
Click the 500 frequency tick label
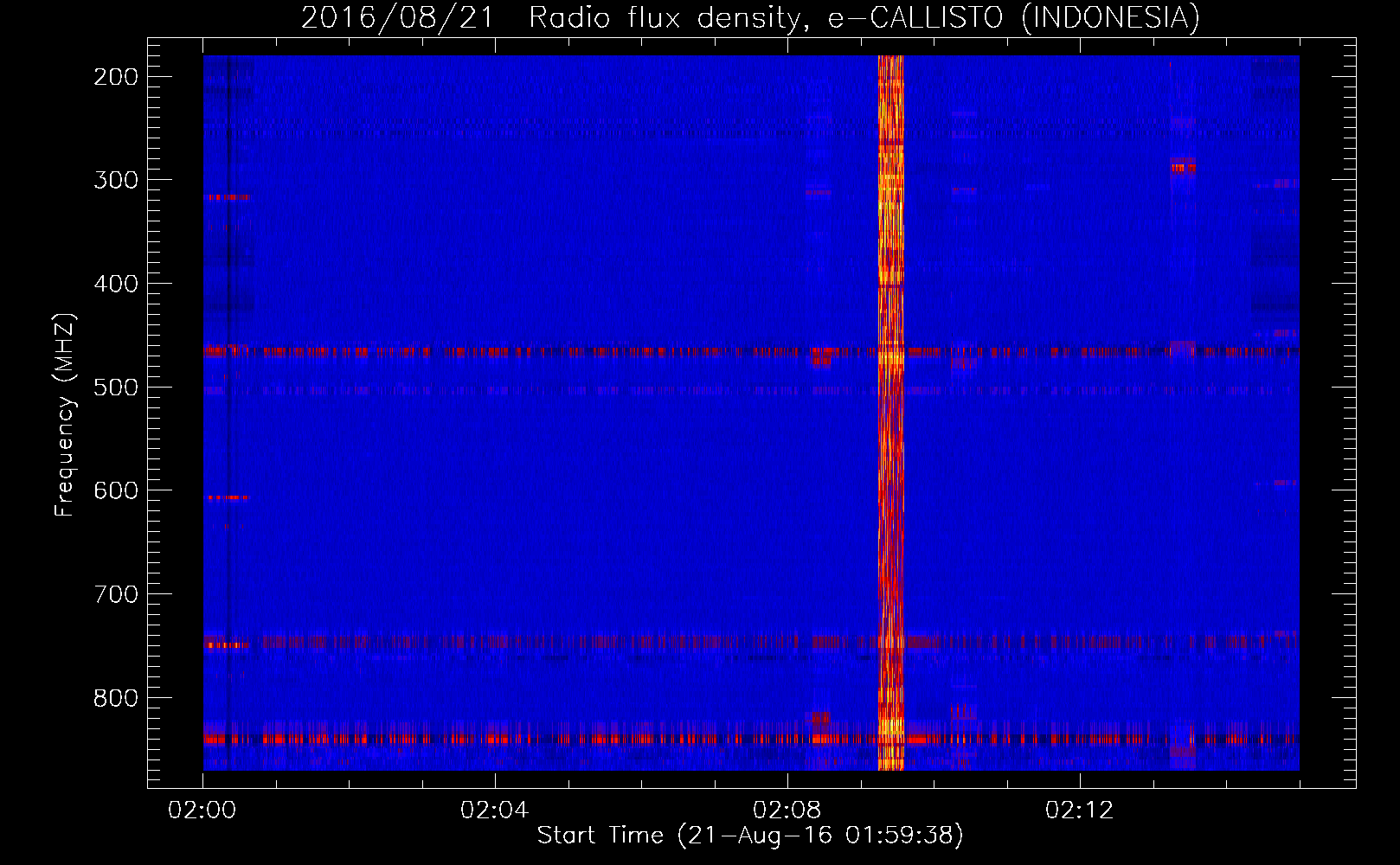coord(116,387)
